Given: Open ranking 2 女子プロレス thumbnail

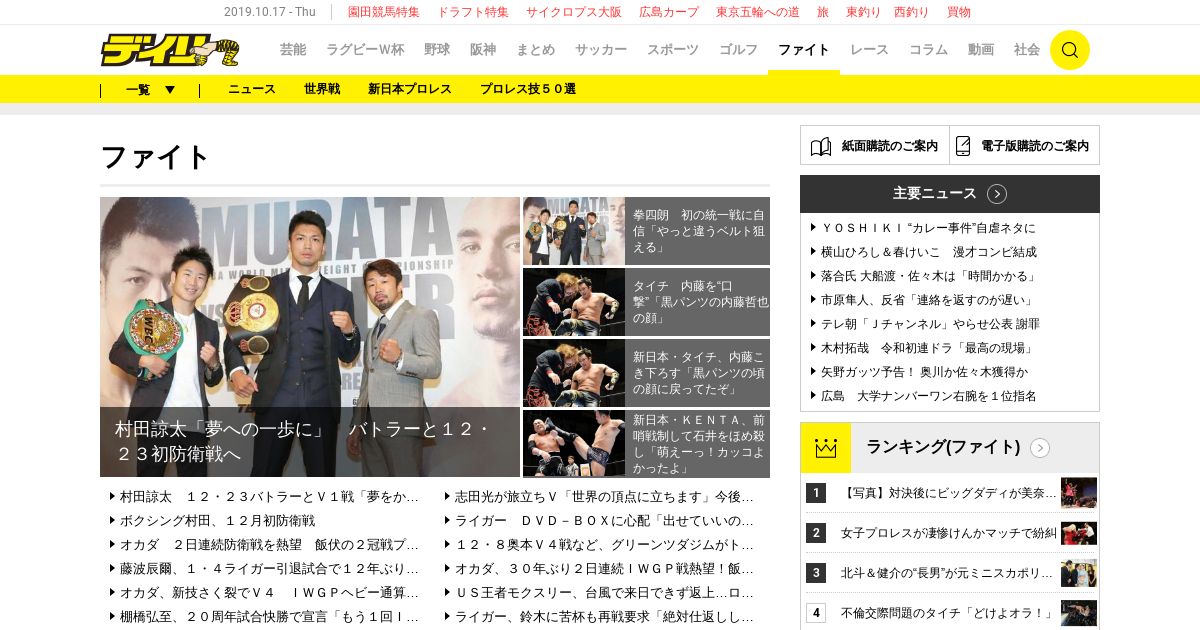Looking at the screenshot, I should (x=1079, y=533).
